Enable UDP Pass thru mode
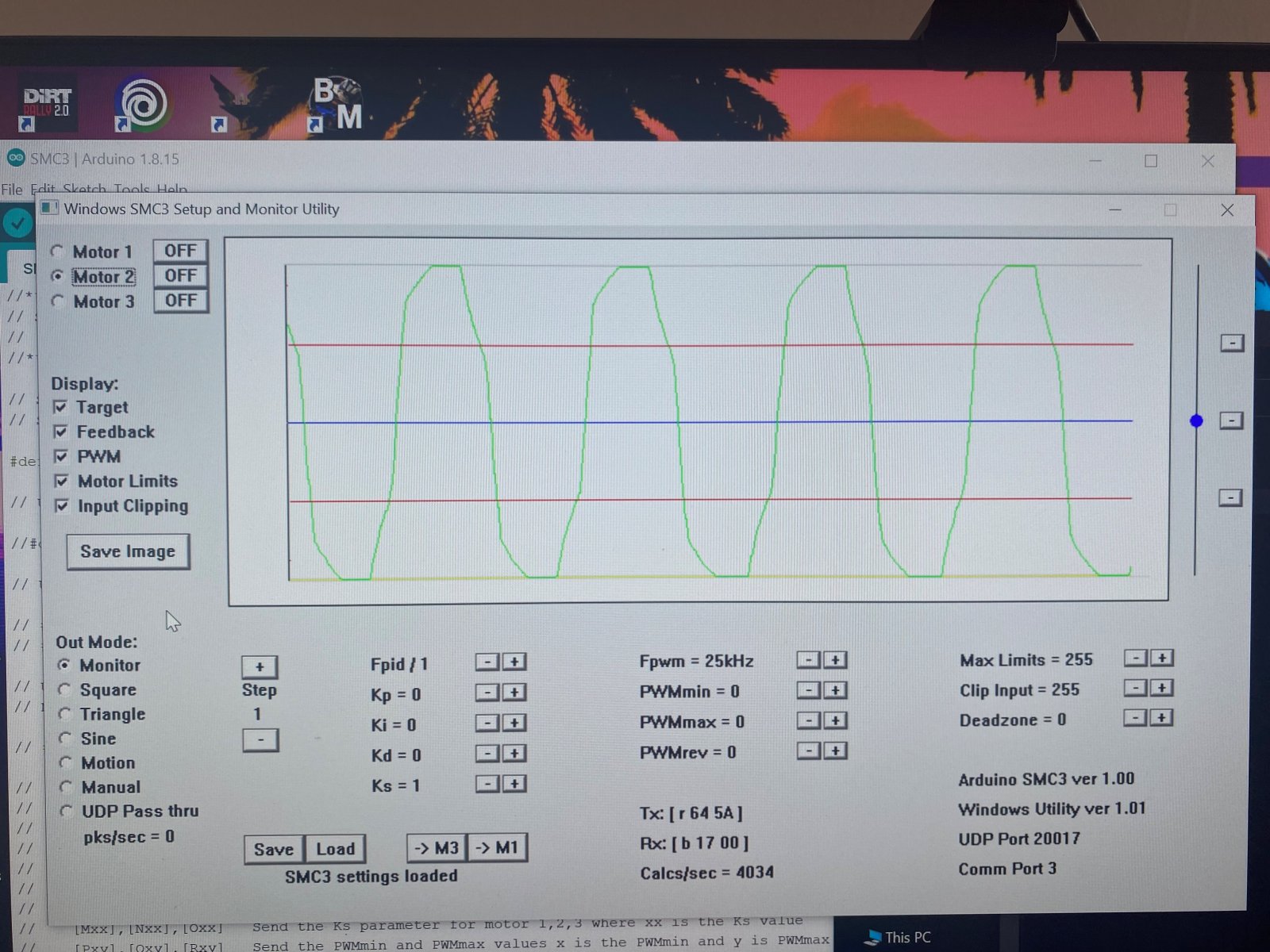The width and height of the screenshot is (1270, 952). pyautogui.click(x=67, y=811)
